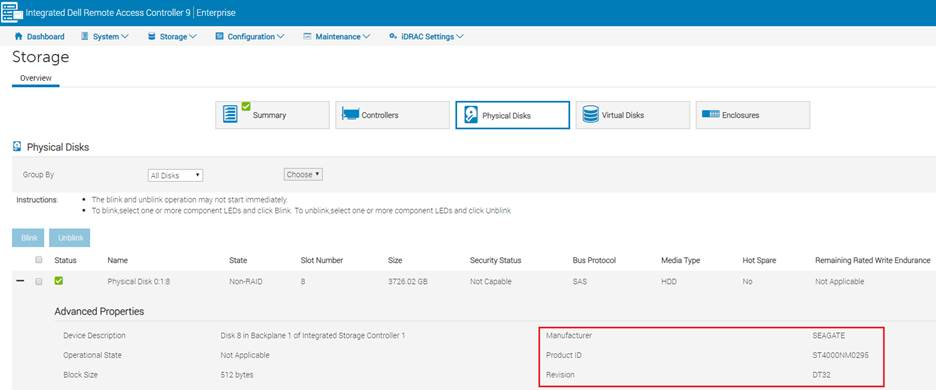
Task: Click the Configuration menu icon
Action: 219,36
